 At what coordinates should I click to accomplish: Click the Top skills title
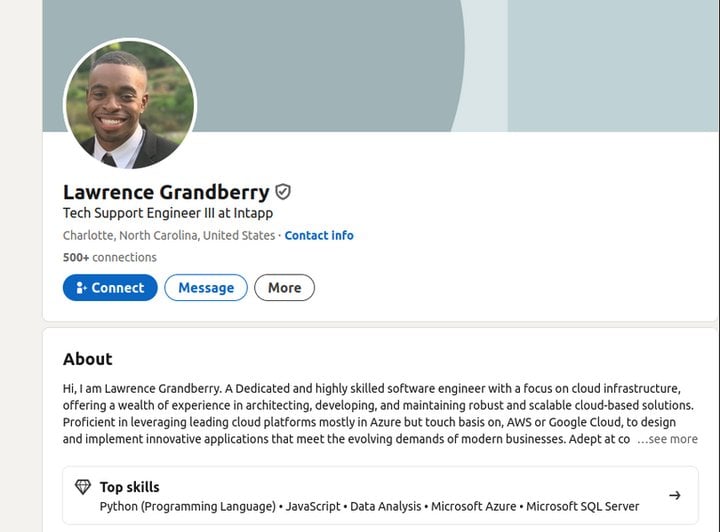click(129, 487)
